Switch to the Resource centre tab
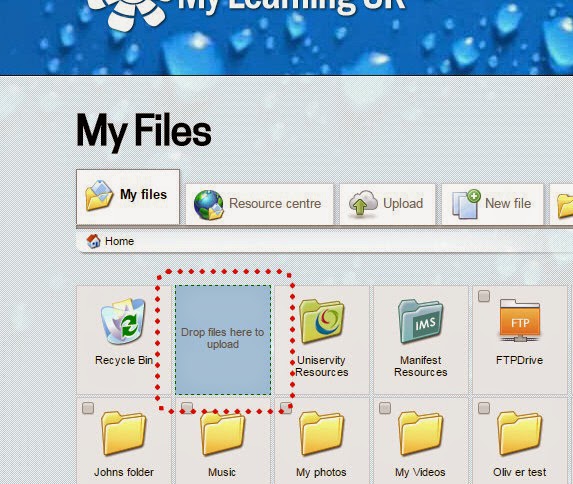Viewport: 573px width, 484px height. tap(259, 204)
